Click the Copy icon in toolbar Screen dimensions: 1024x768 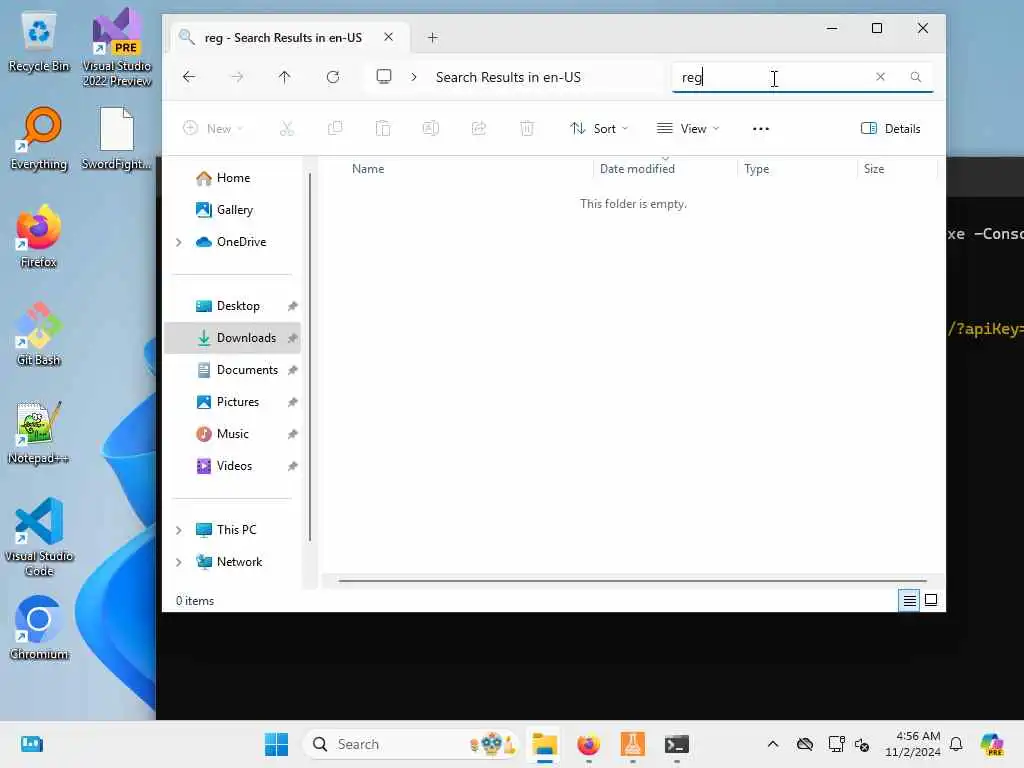coord(335,129)
